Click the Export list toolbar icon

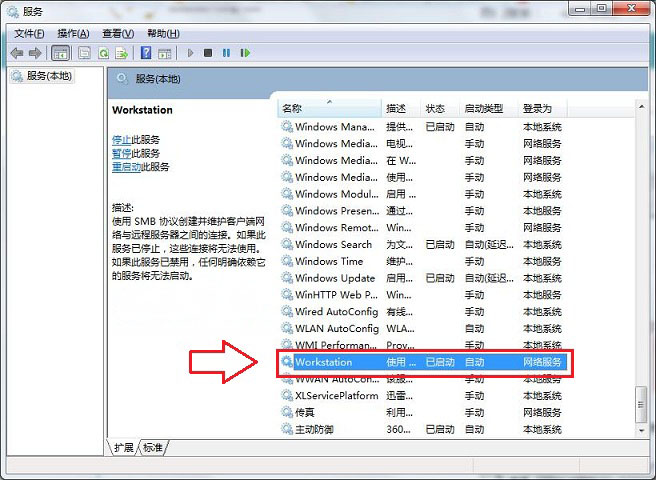tap(122, 53)
